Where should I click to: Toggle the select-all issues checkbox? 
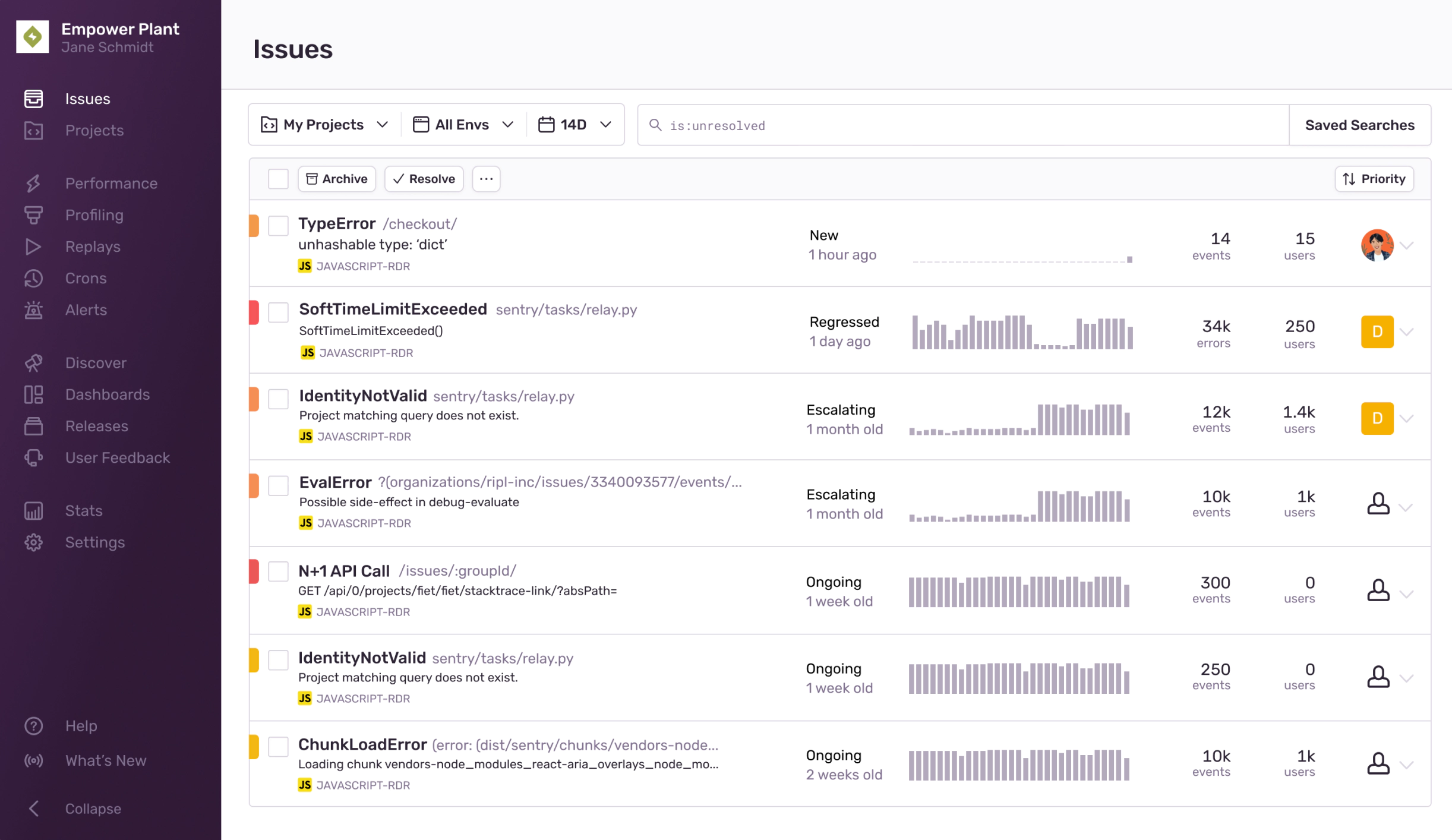tap(278, 179)
